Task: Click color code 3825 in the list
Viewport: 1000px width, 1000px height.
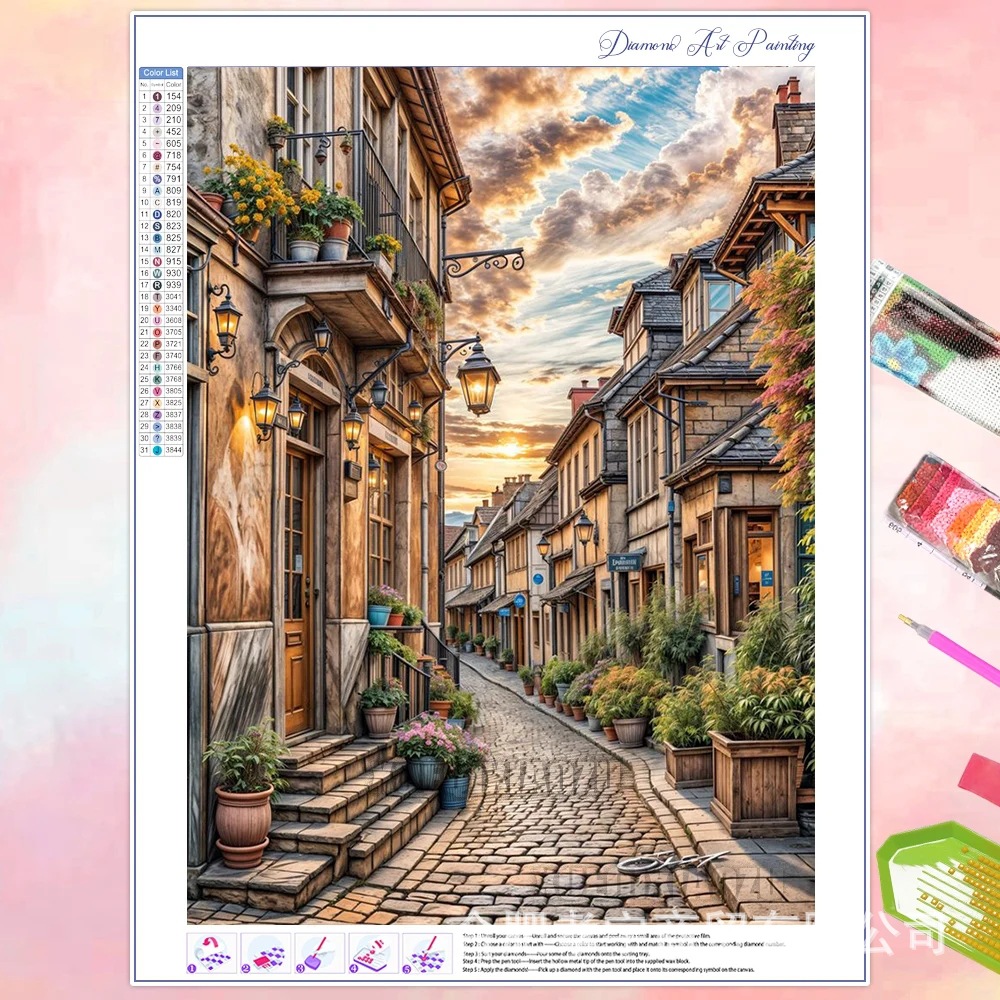Action: [x=173, y=403]
